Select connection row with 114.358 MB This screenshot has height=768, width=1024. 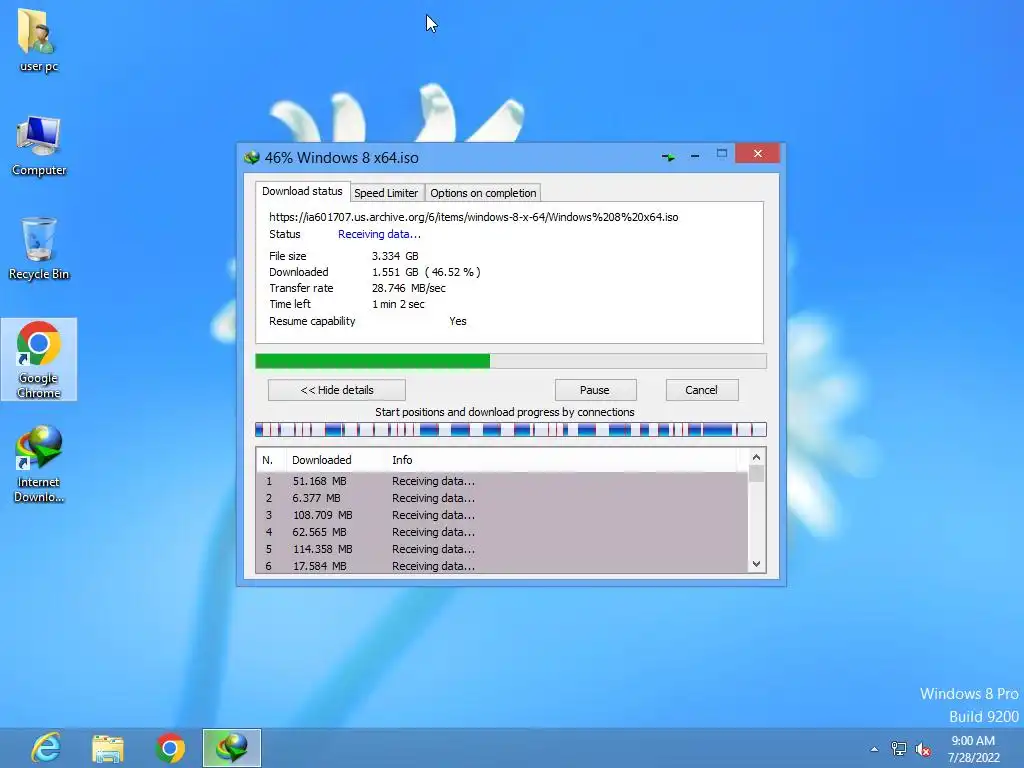[x=502, y=549]
